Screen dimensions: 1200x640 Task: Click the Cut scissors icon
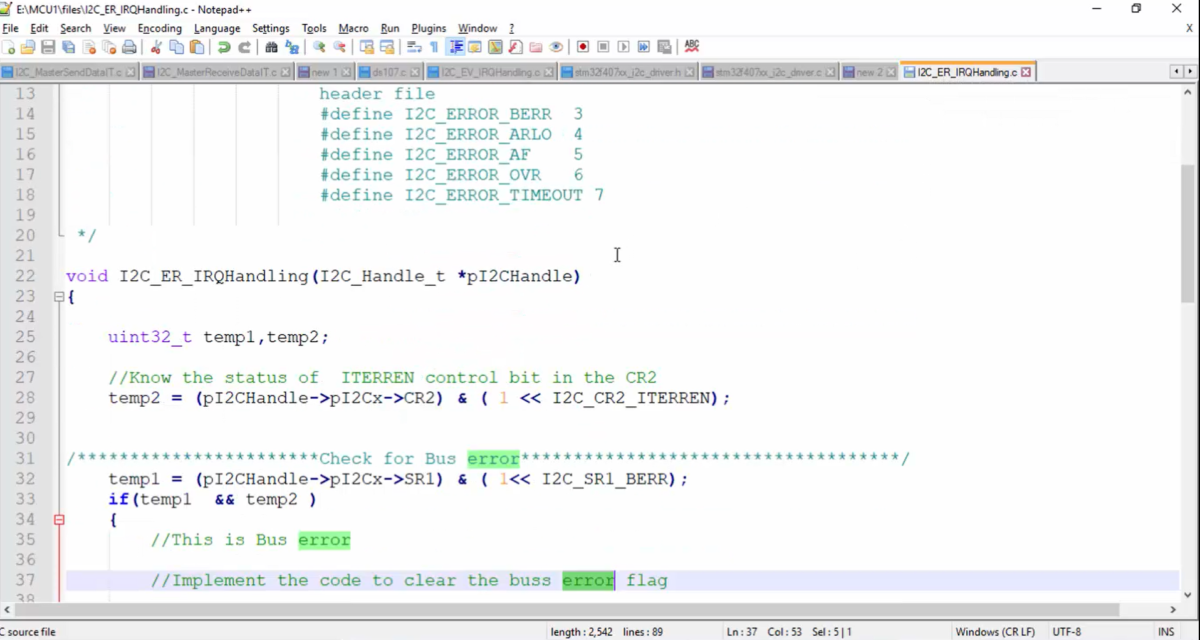point(156,47)
